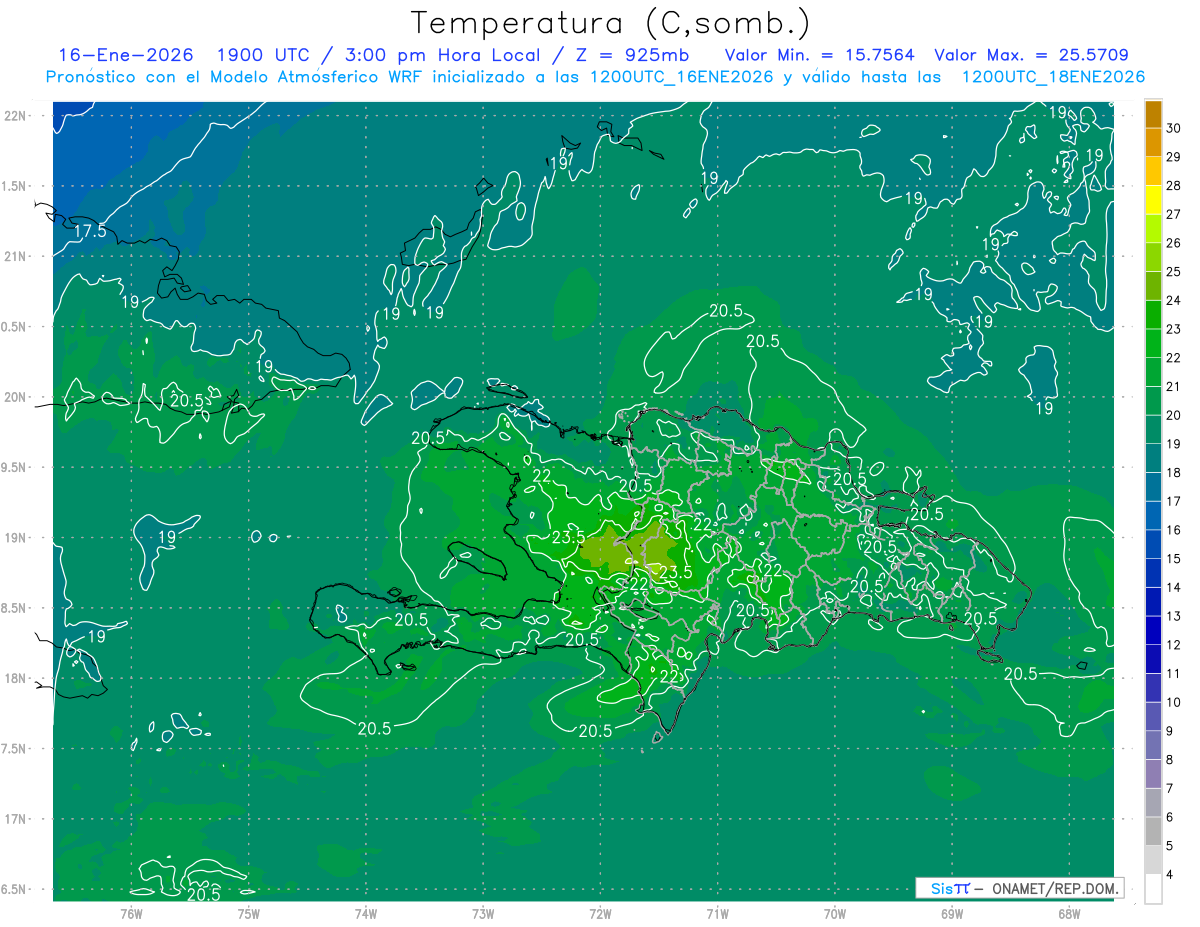Click the "18N" latitude axis label
The height and width of the screenshot is (927, 1200).
[x=17, y=679]
